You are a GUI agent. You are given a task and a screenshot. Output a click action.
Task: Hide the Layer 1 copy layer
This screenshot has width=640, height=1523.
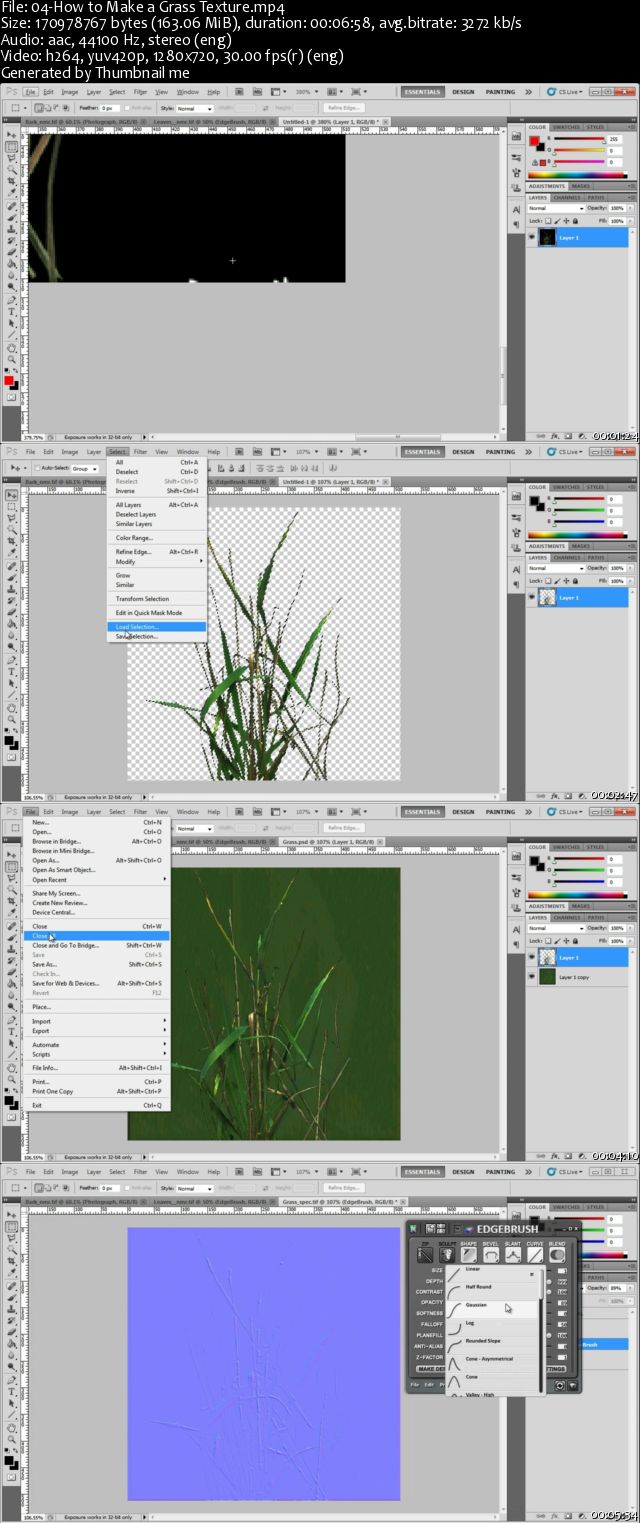tap(532, 977)
